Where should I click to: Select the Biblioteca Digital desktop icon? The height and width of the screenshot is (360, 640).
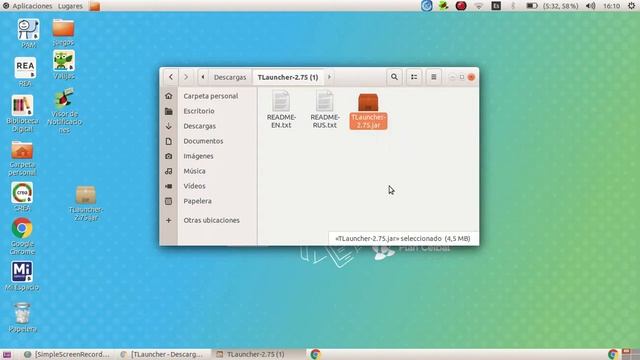click(22, 113)
